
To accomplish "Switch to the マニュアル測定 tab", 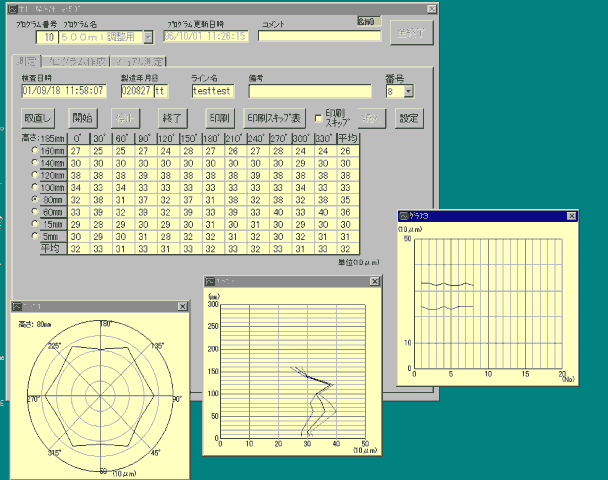I will (x=139, y=61).
